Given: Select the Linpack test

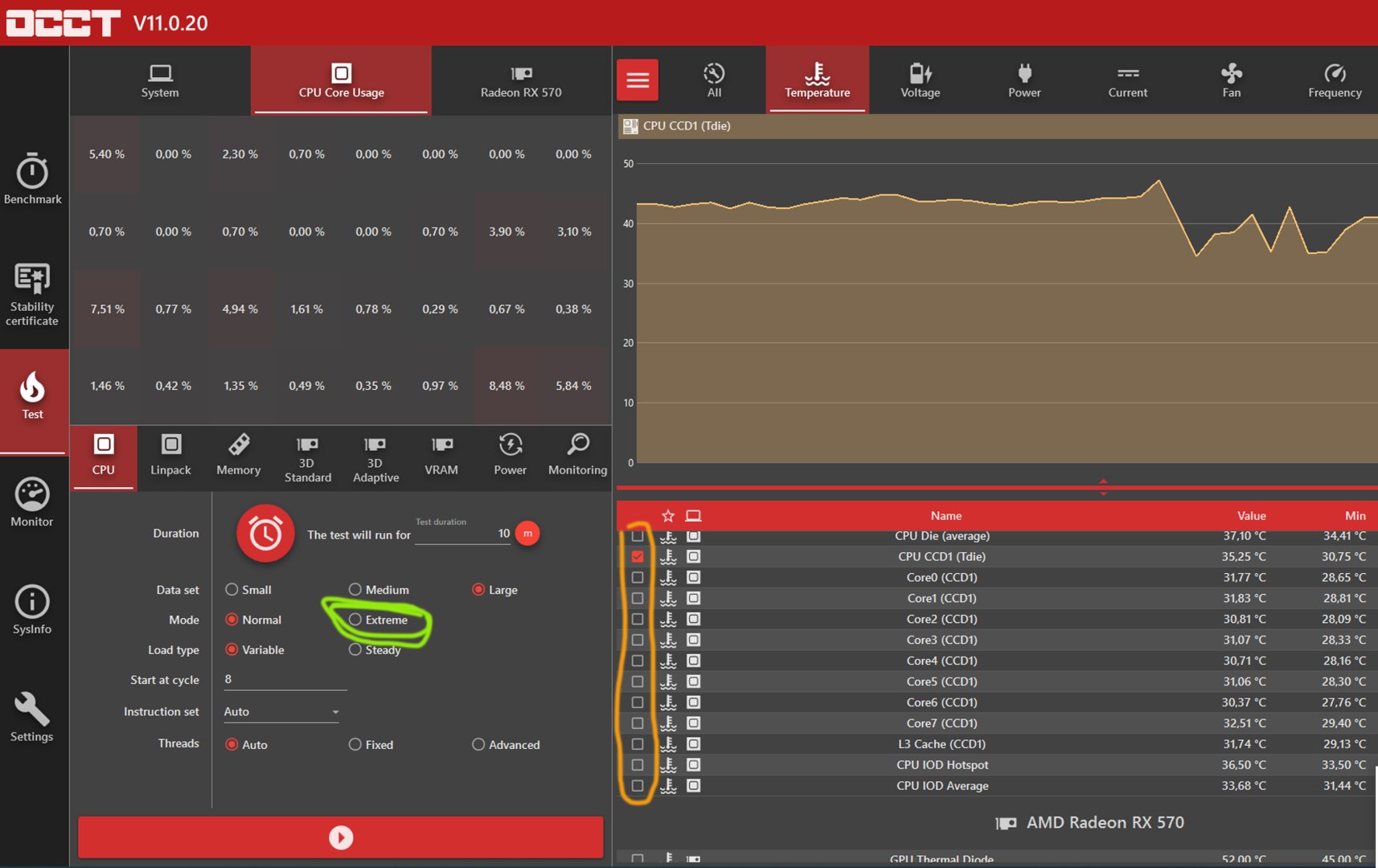Looking at the screenshot, I should click(171, 456).
